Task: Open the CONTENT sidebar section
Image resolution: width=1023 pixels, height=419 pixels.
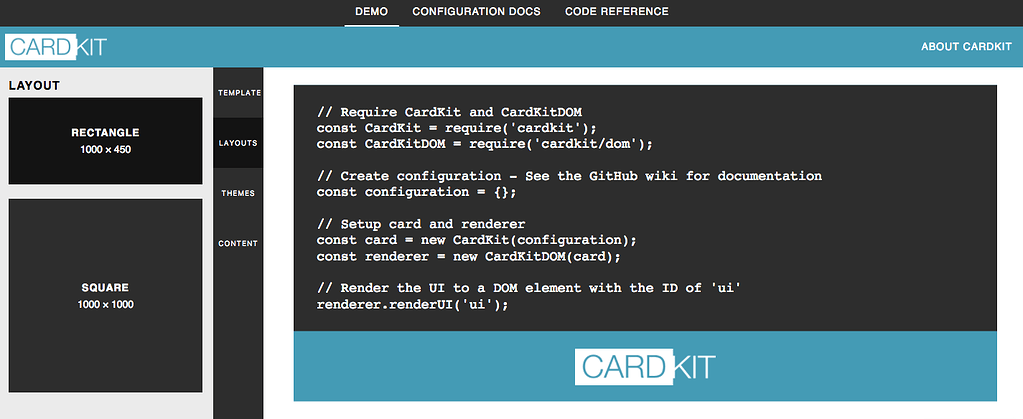Action: coord(238,243)
